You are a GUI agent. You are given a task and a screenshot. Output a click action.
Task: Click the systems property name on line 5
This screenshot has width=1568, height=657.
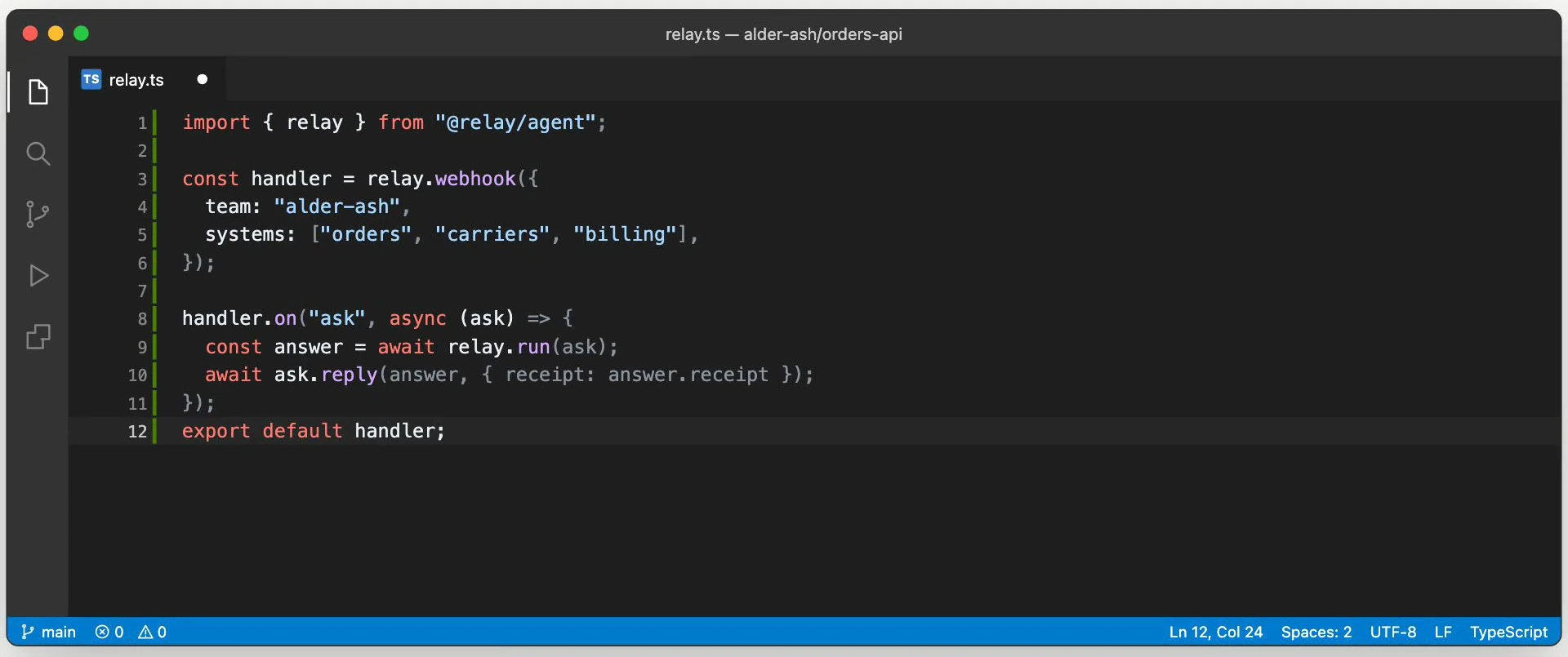pyautogui.click(x=245, y=234)
